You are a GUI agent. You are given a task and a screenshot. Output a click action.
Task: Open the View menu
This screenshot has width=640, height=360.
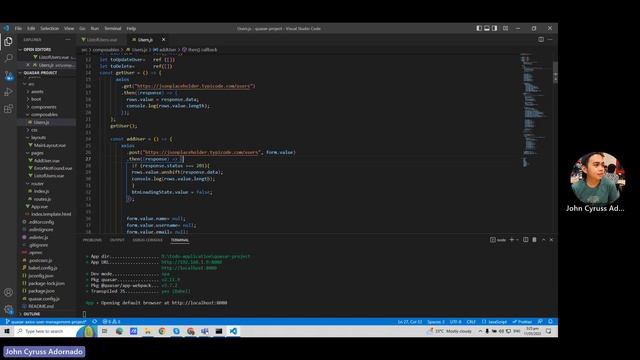click(69, 29)
